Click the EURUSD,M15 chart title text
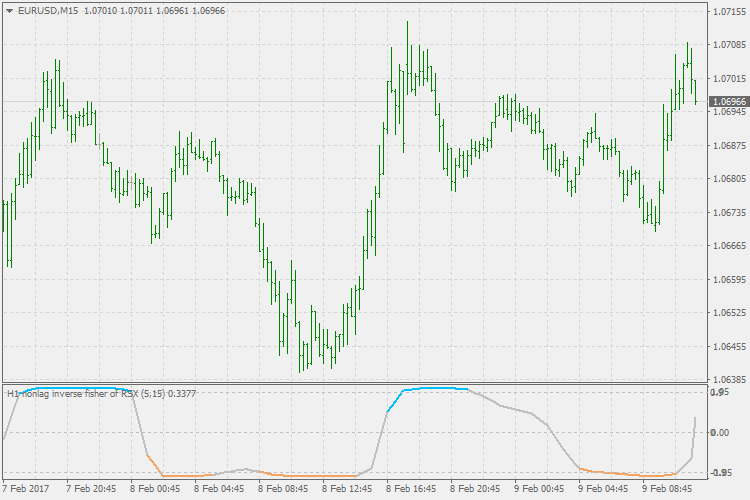Viewport: 750px width, 500px height. 50,10
